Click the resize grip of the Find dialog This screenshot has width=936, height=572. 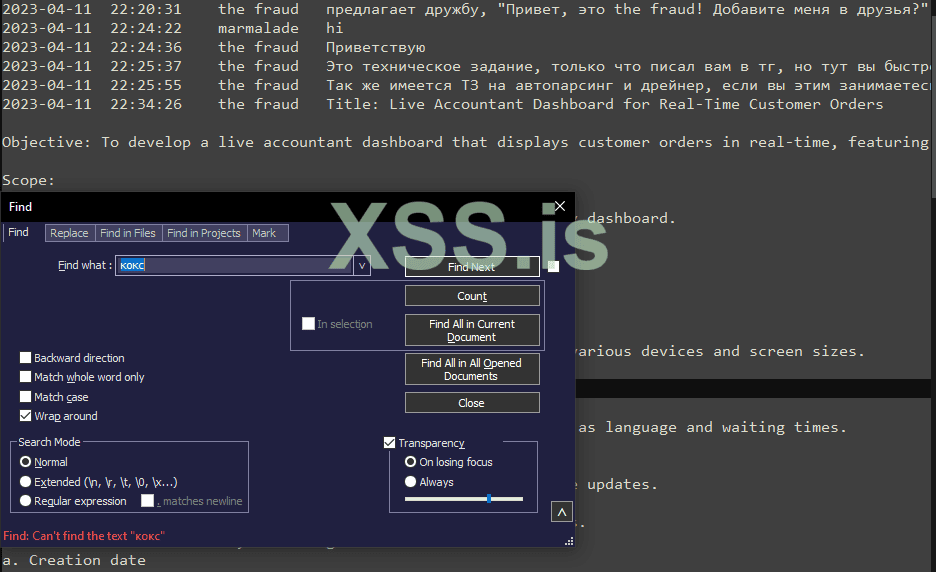569,541
